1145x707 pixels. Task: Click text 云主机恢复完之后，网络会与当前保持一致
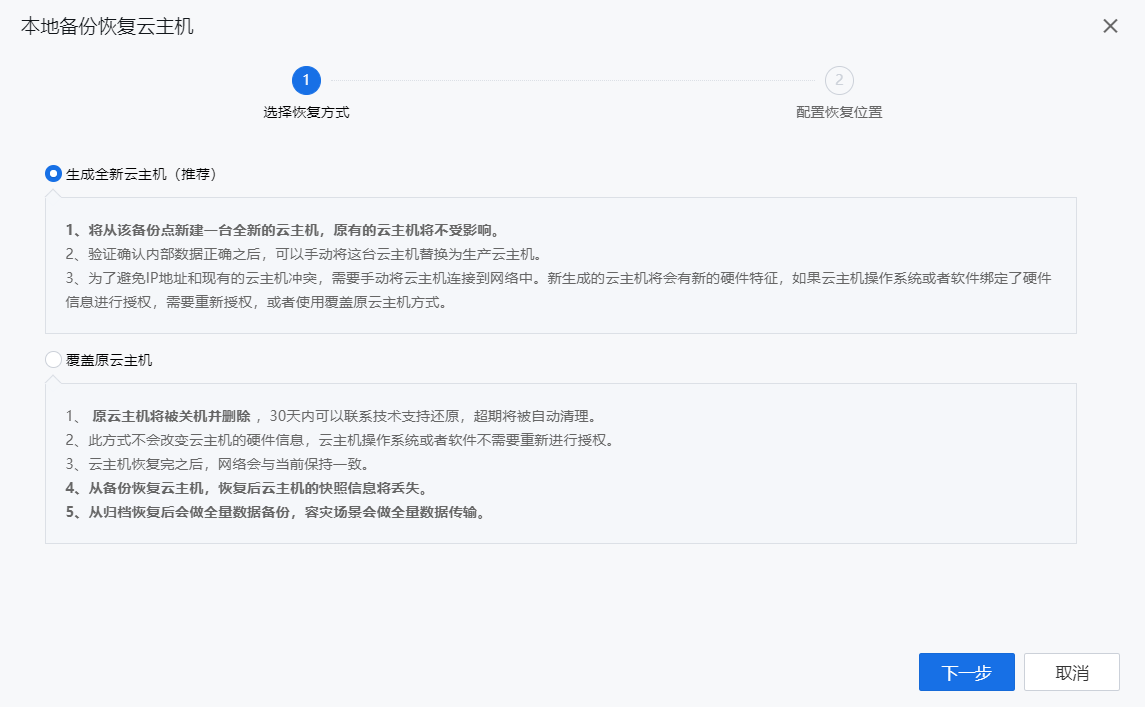click(225, 465)
